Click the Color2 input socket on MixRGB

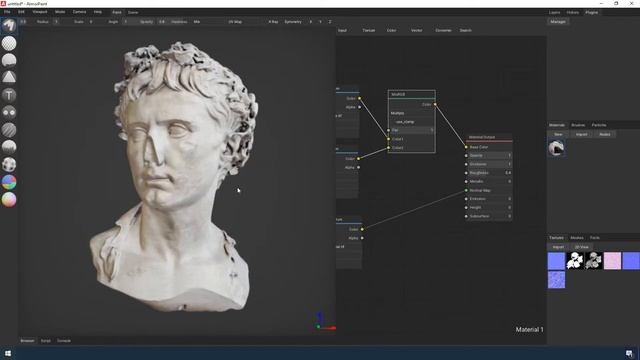tap(389, 148)
